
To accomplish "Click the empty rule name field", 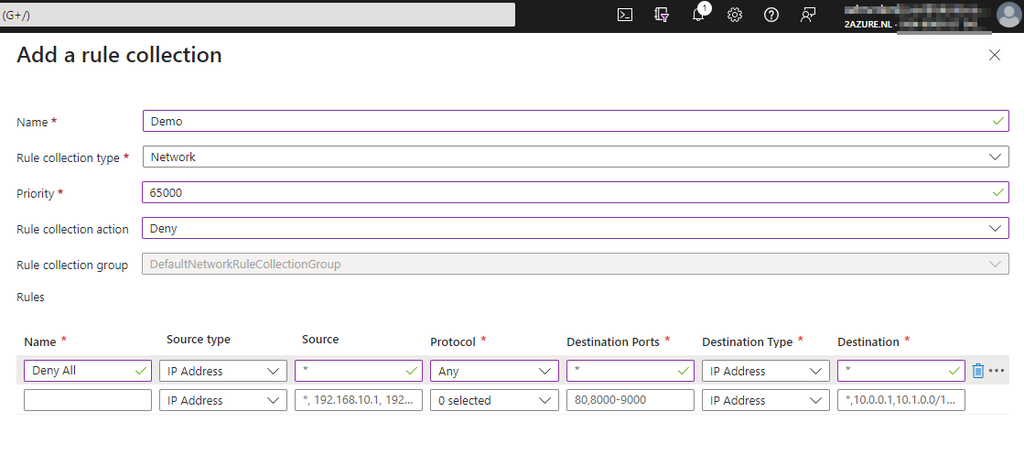I will pos(88,400).
